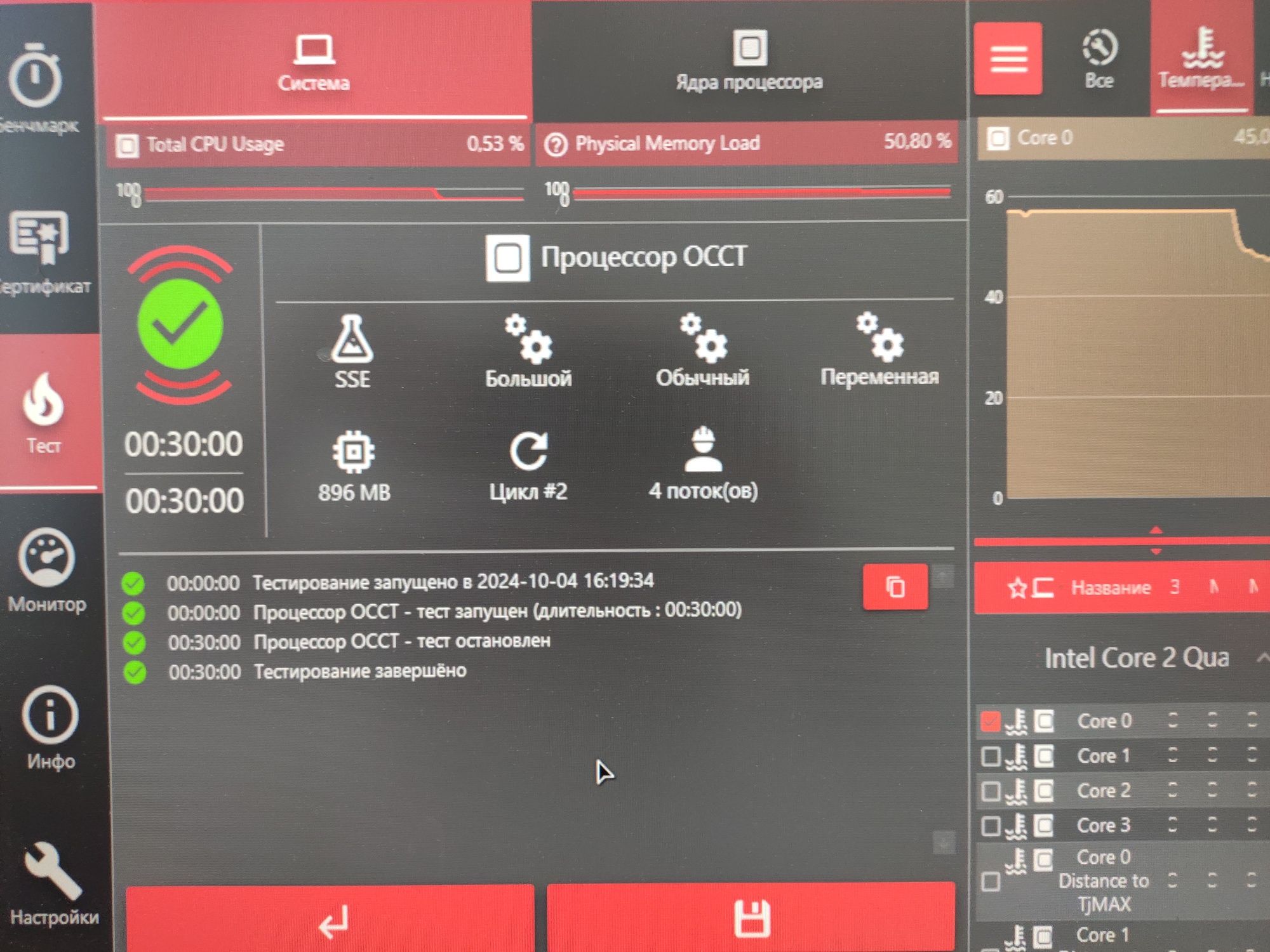Click the Total CPU Usage header
The image size is (1270, 952).
(319, 145)
